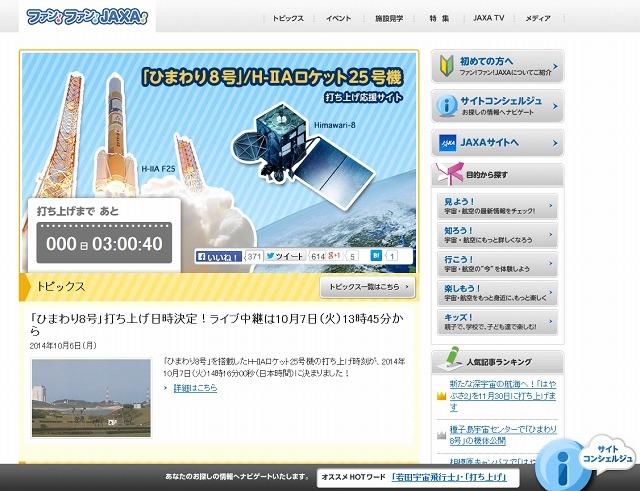640x491 pixels.
Task: Select the 楽しもう! category button
Action: click(497, 293)
